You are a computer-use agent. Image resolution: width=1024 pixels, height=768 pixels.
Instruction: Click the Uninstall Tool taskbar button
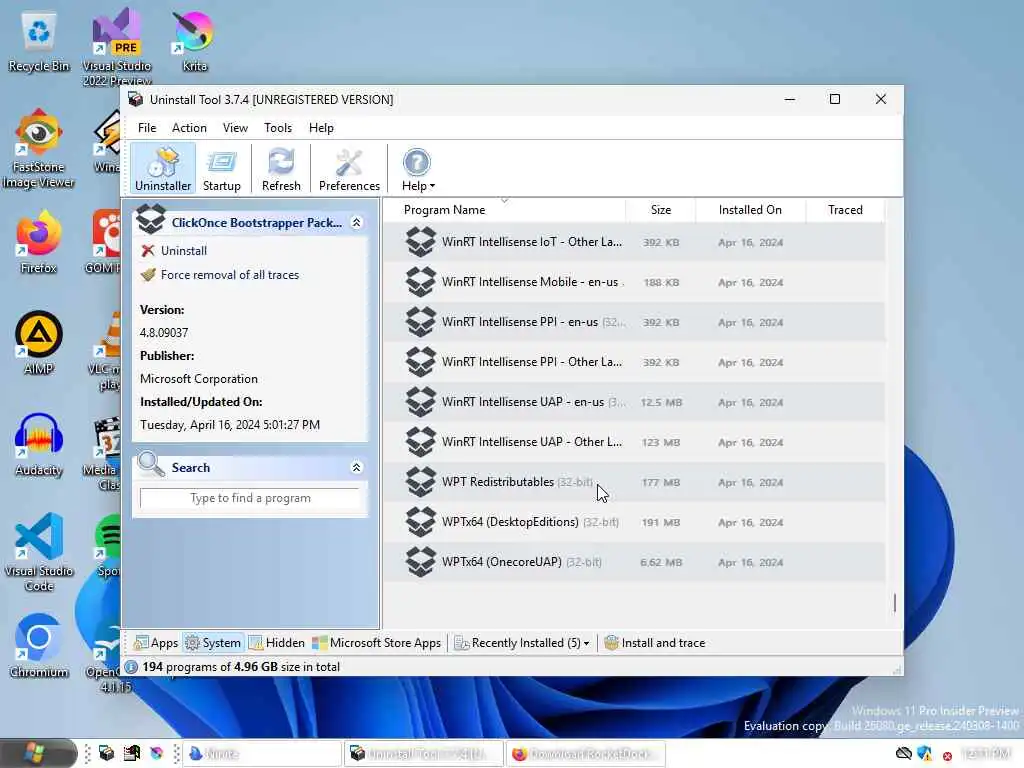(x=424, y=754)
